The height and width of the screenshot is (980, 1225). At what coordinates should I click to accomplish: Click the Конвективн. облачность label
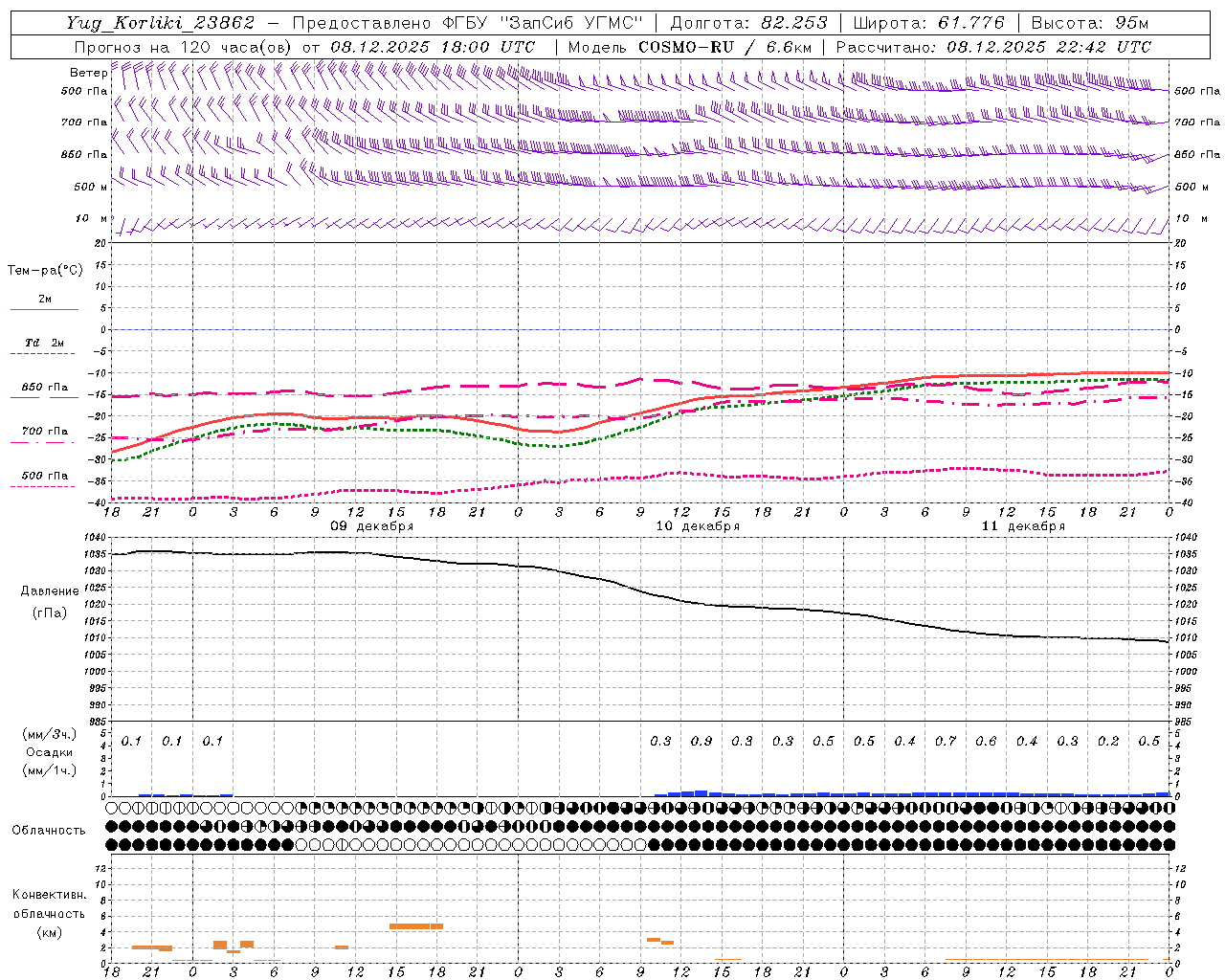(x=49, y=904)
